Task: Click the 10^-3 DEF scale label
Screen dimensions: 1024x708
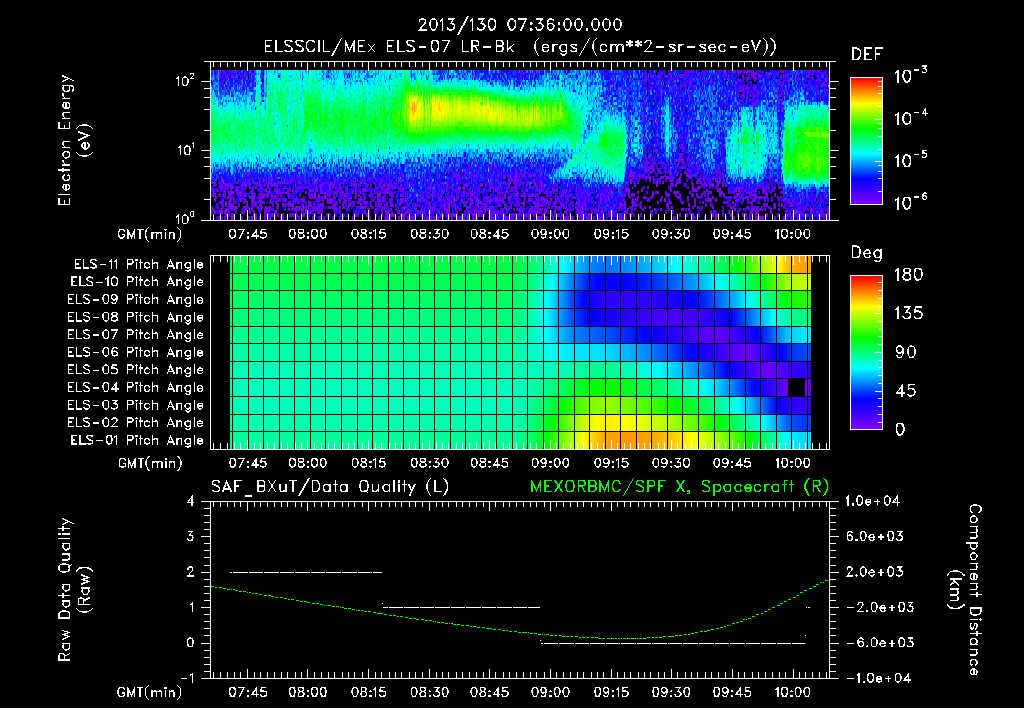Action: click(910, 75)
